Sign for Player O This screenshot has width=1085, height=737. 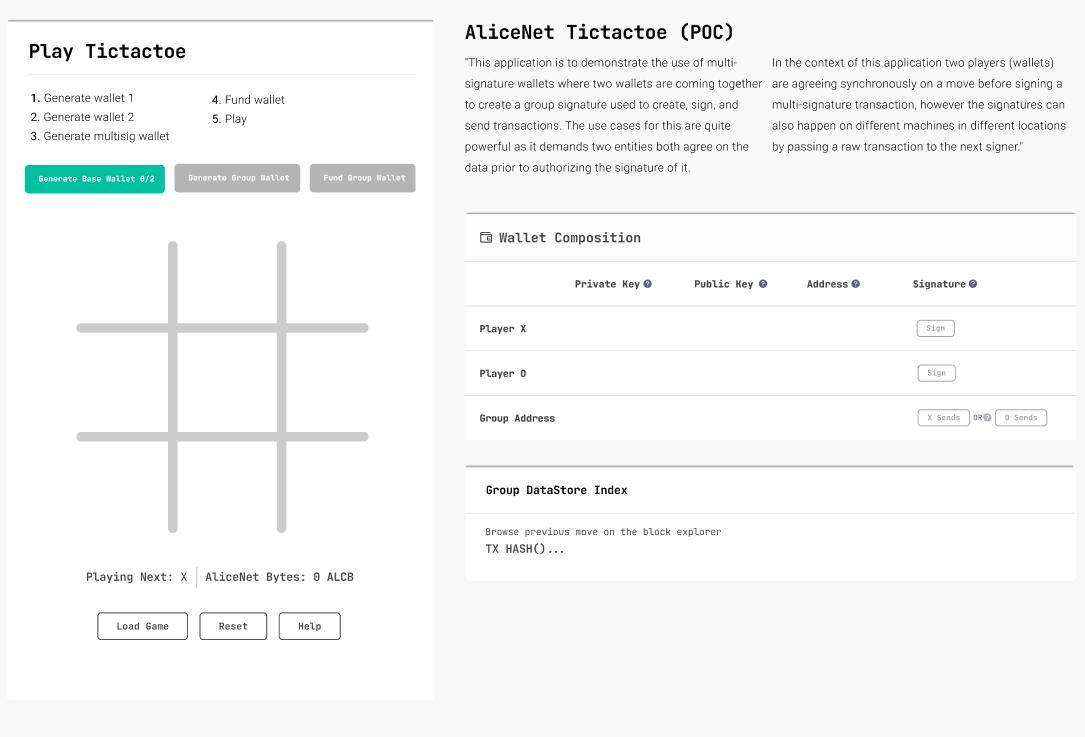point(936,372)
